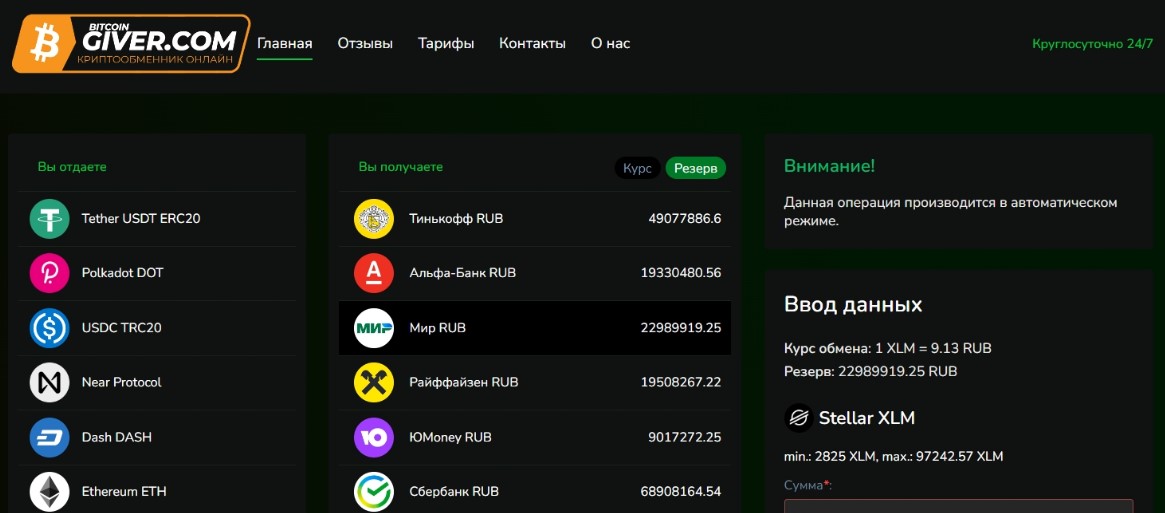Click the Сумма input field

click(x=958, y=506)
